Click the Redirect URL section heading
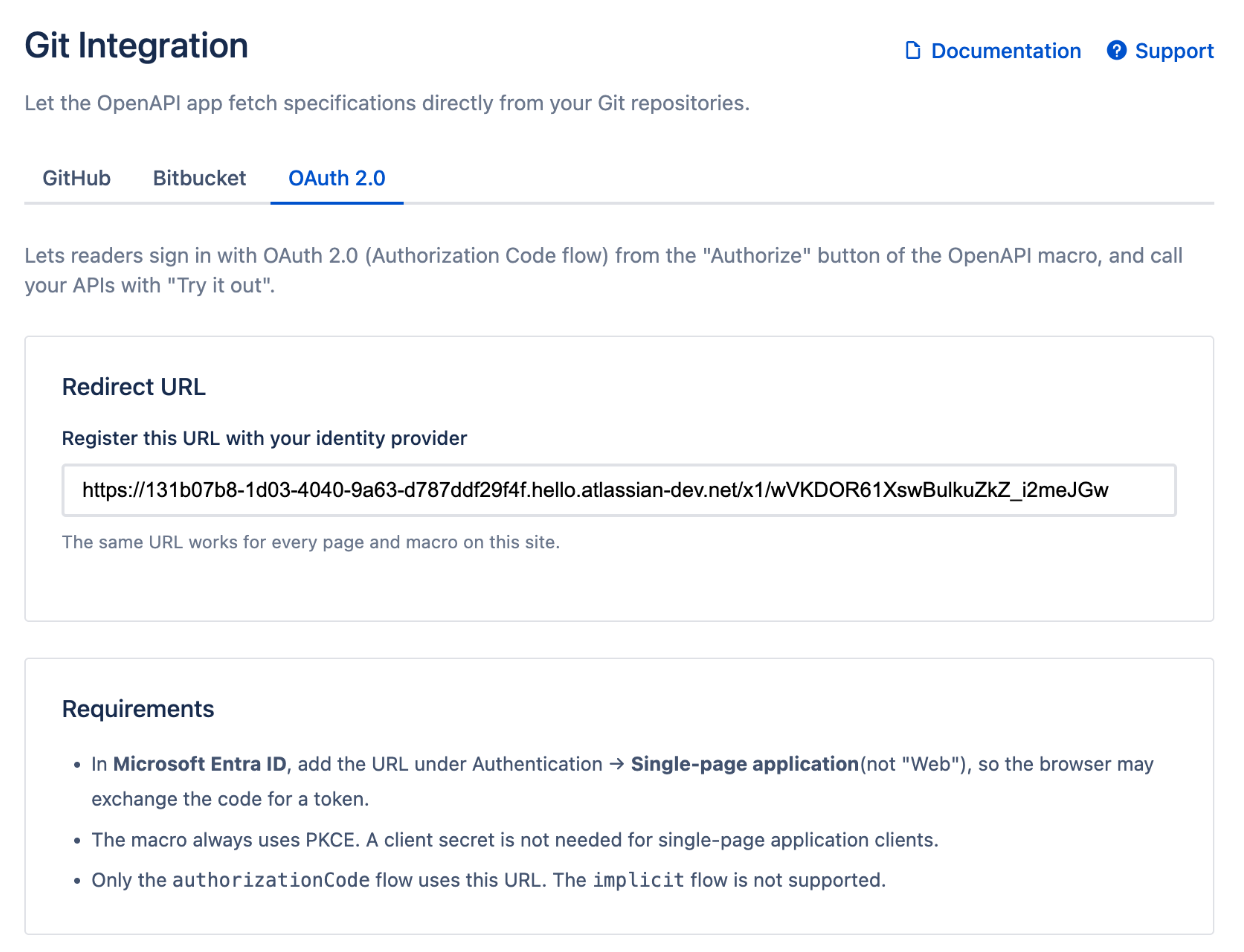 (x=134, y=387)
